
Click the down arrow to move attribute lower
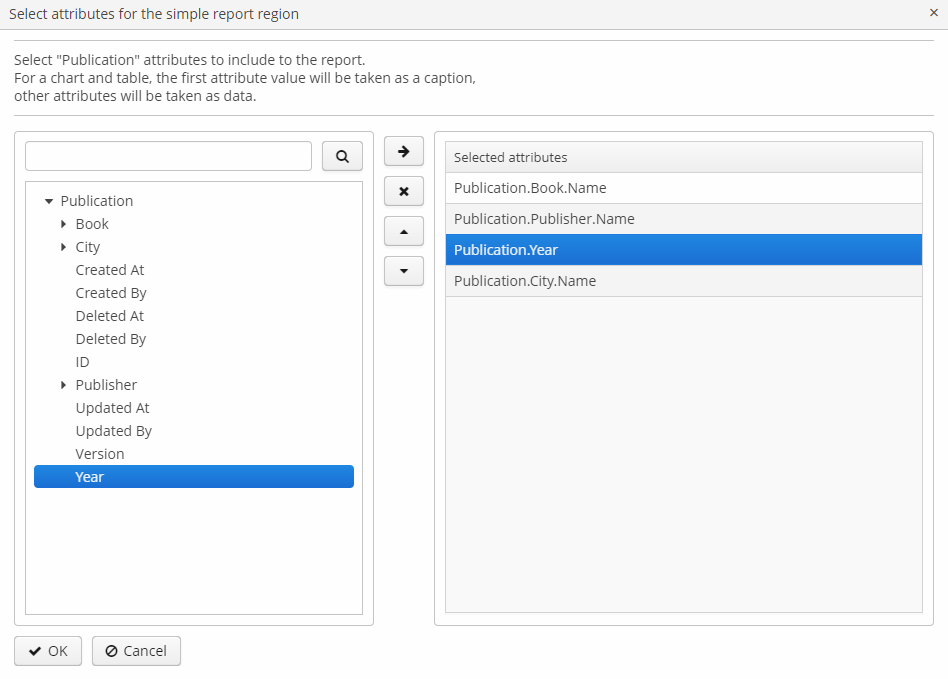(403, 271)
